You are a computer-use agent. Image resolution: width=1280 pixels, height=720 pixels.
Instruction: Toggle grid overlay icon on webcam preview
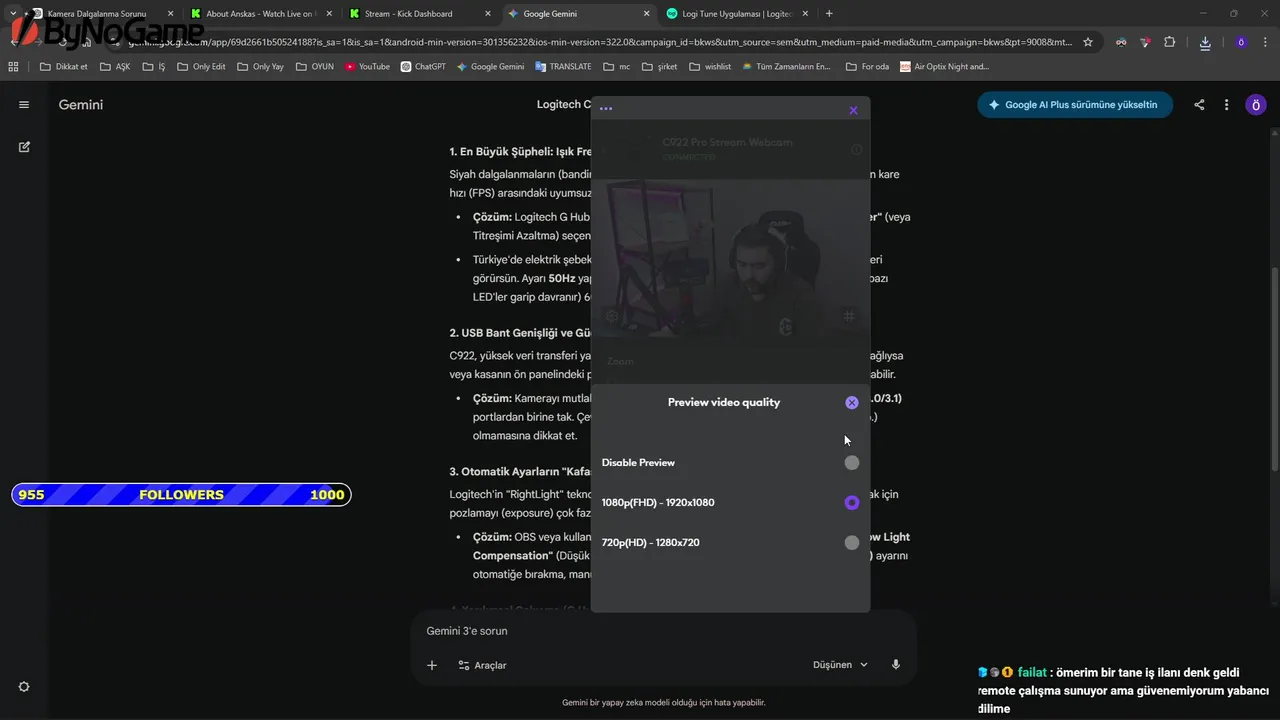(x=849, y=317)
